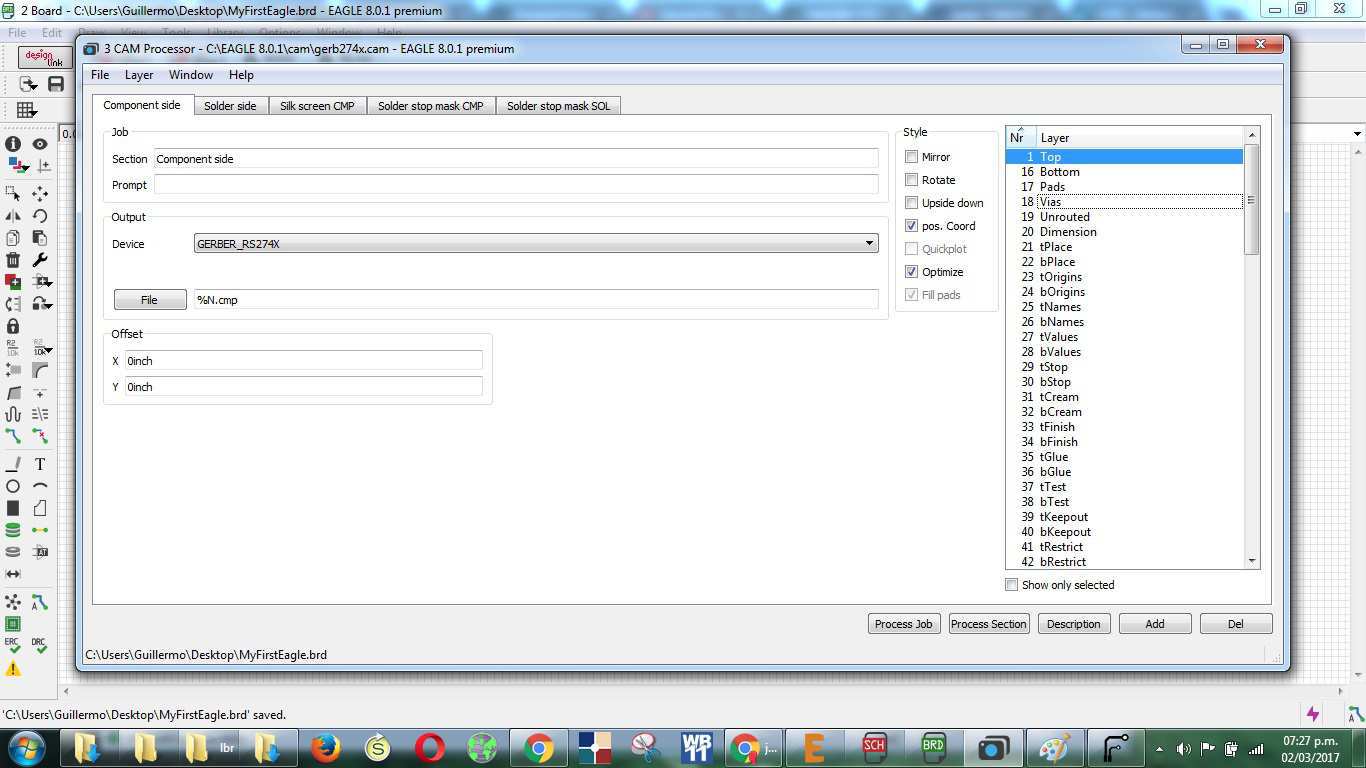Image resolution: width=1366 pixels, height=768 pixels.
Task: Select the Rotate tool
Action: (40, 216)
